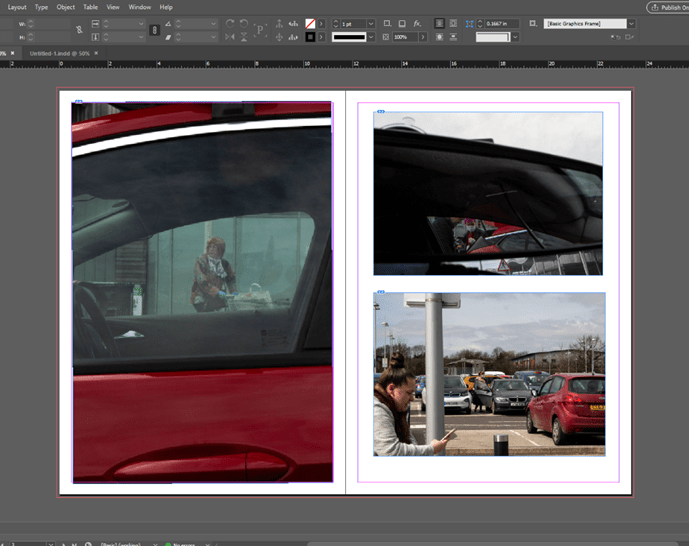Click the rotate 90° clockwise icon
Viewport: 689px width, 546px height.
coord(230,23)
